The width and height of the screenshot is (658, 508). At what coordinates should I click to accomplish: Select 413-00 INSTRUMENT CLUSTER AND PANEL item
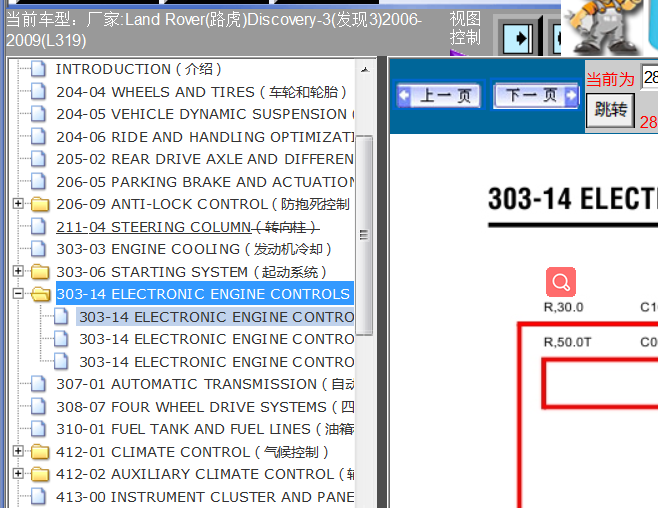[205, 497]
